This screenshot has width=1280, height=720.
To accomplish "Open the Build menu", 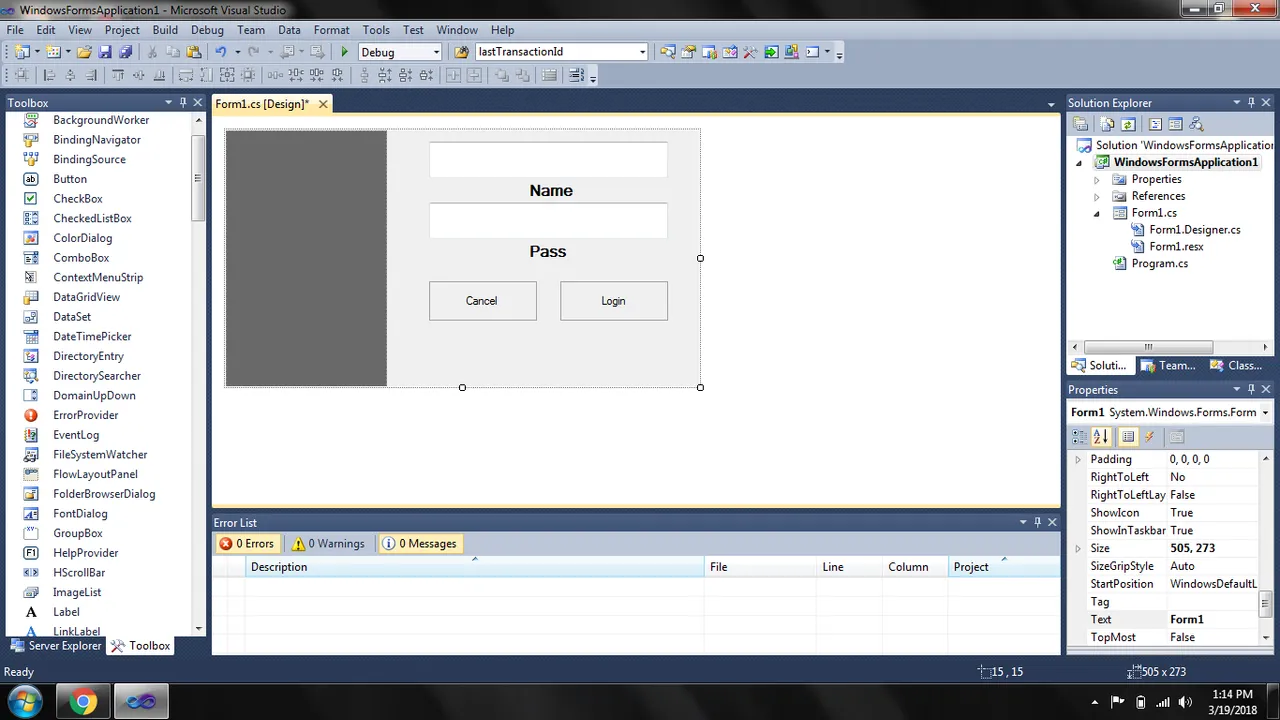I will pos(165,30).
